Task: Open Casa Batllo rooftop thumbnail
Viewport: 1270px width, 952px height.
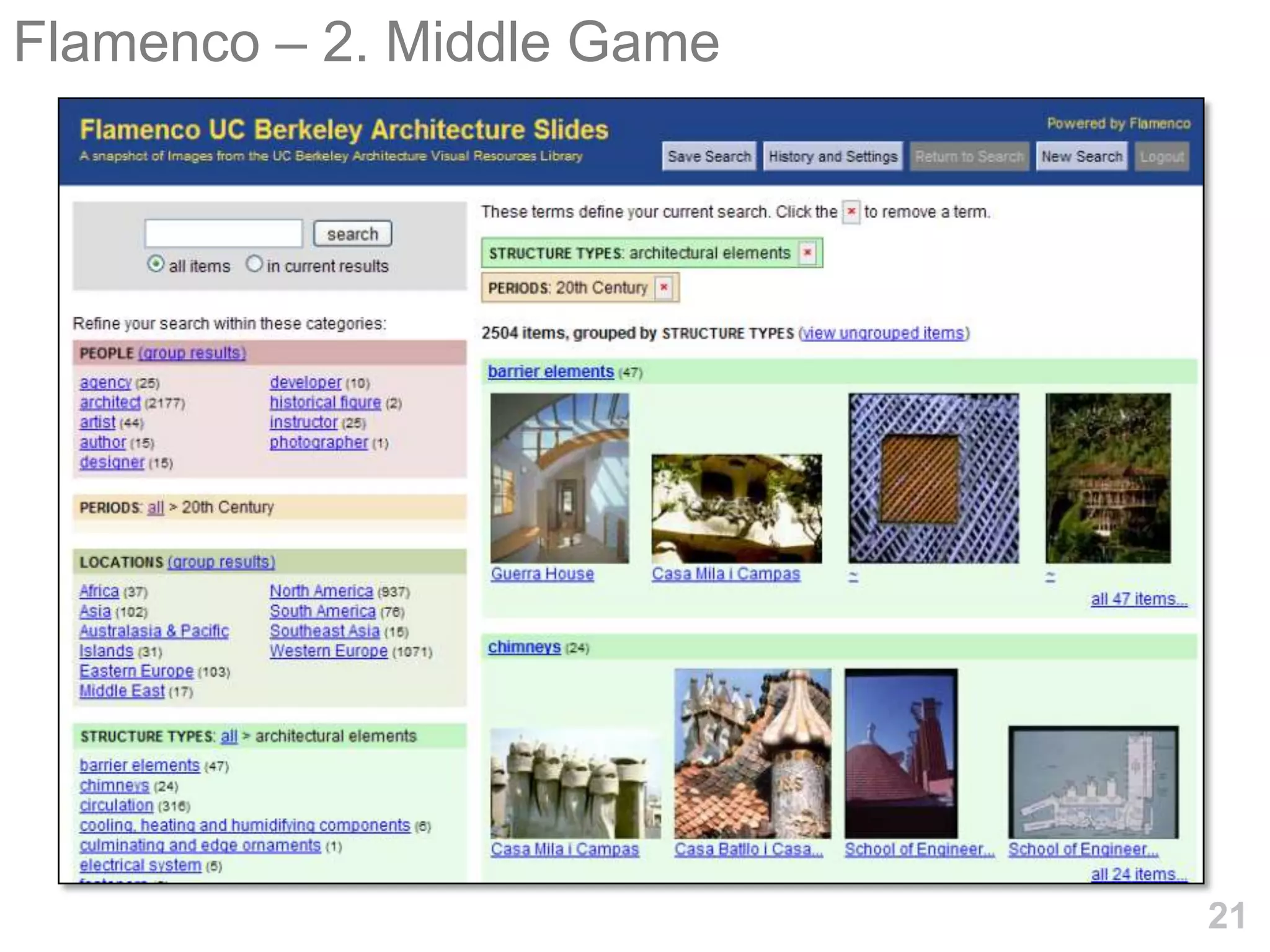Action: point(753,753)
